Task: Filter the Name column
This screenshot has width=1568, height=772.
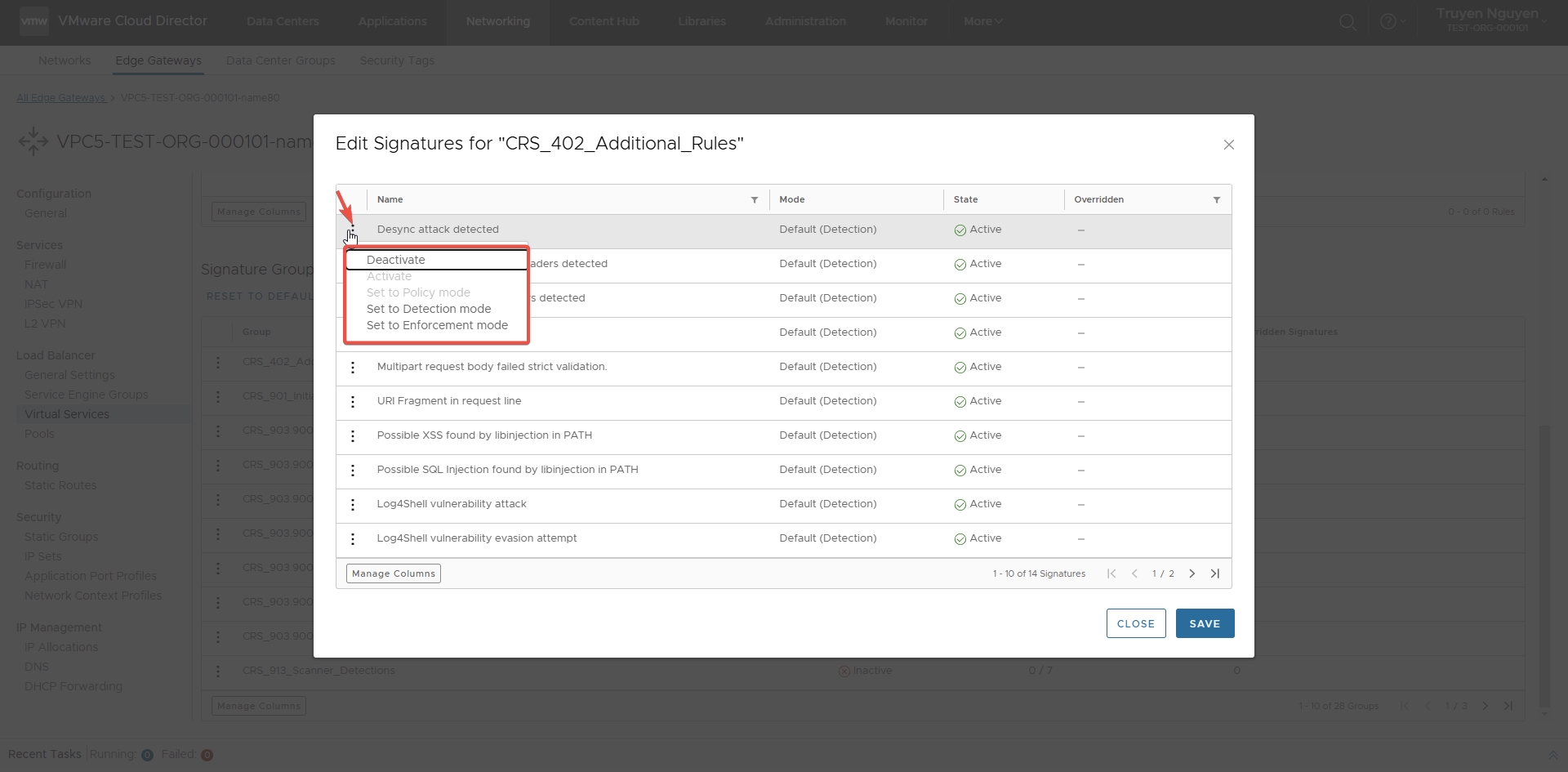Action: click(x=754, y=200)
